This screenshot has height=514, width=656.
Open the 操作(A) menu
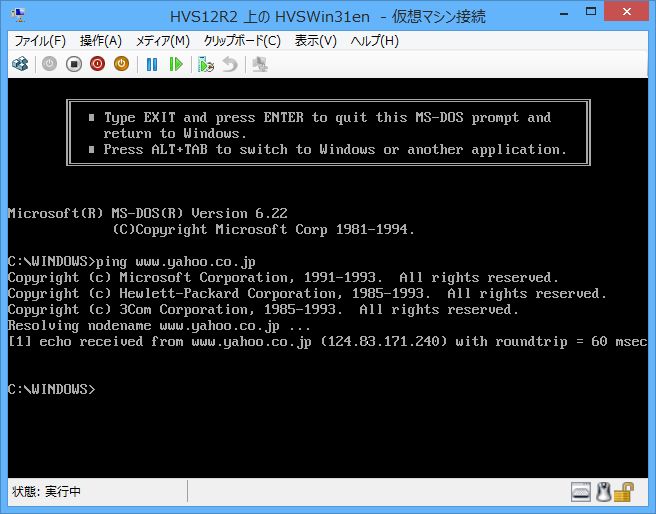tap(101, 41)
